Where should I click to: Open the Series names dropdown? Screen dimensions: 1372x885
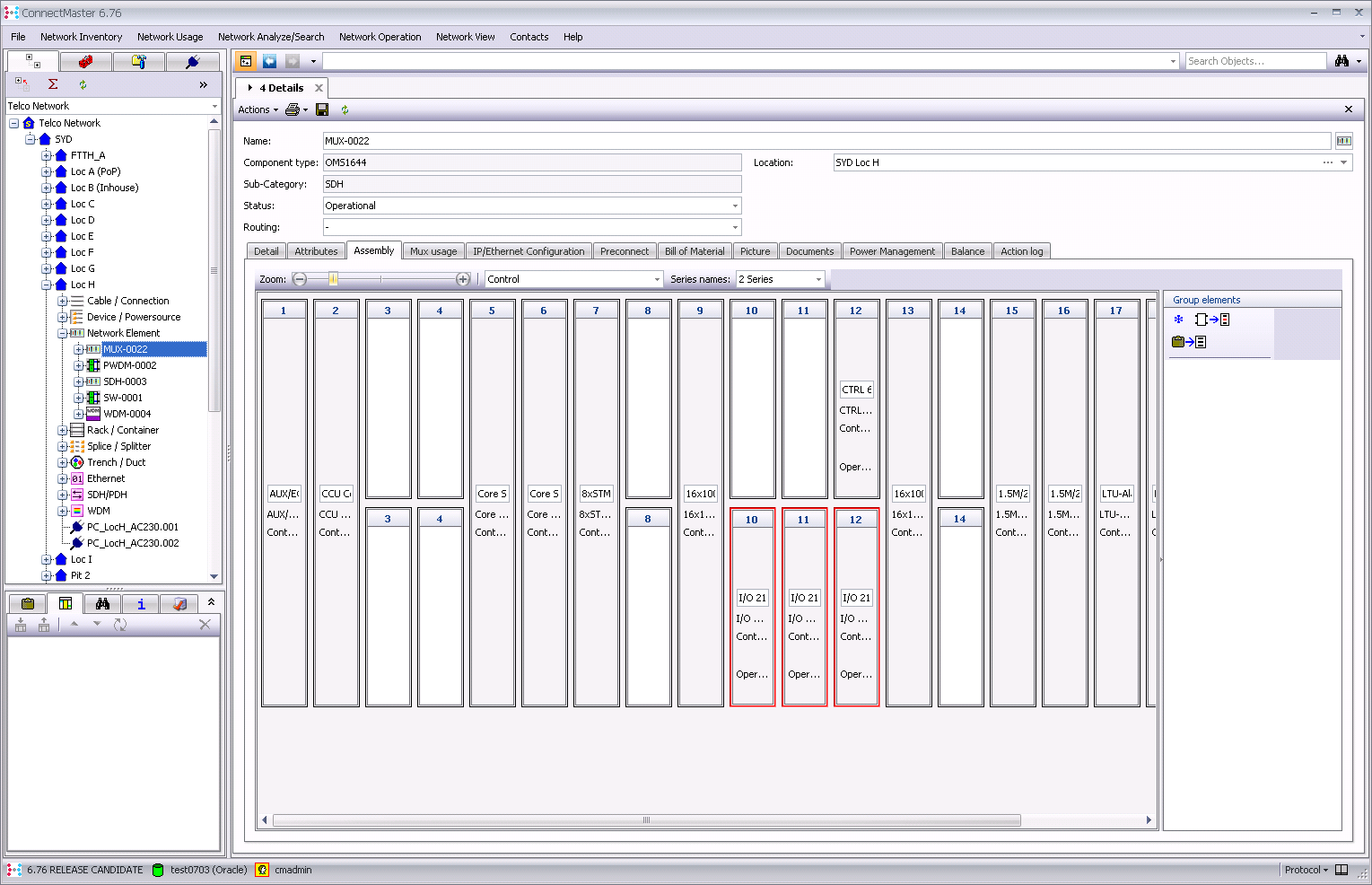tap(818, 279)
